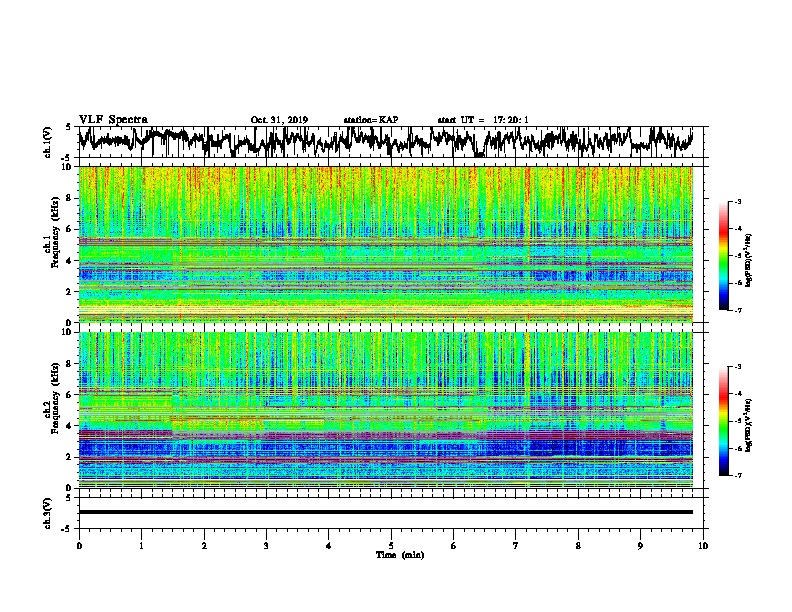Viewport: 792px width, 612px height.
Task: Click the "-3" label on ch.1 color bar
Action: pos(738,201)
